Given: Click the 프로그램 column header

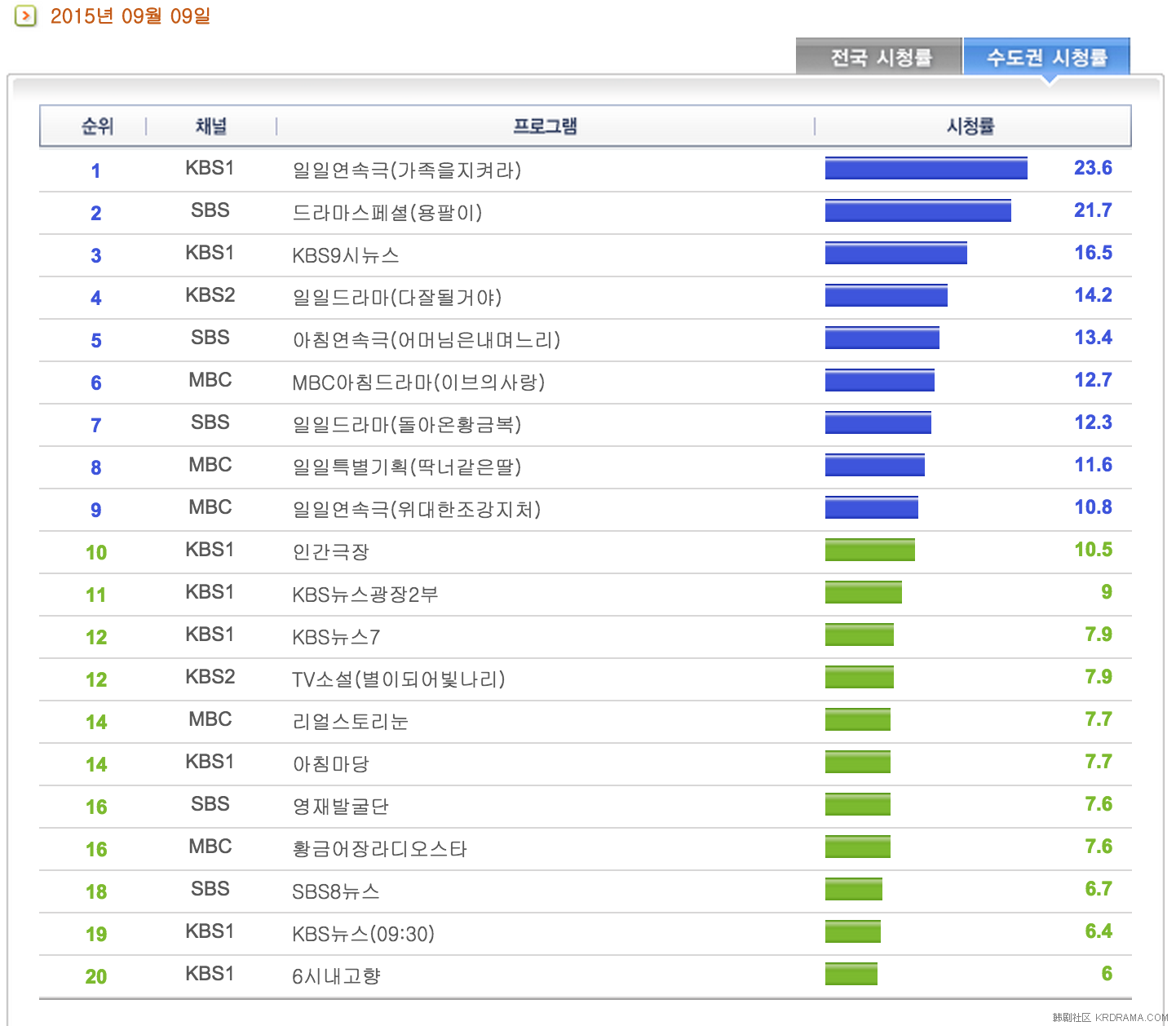Looking at the screenshot, I should 545,126.
